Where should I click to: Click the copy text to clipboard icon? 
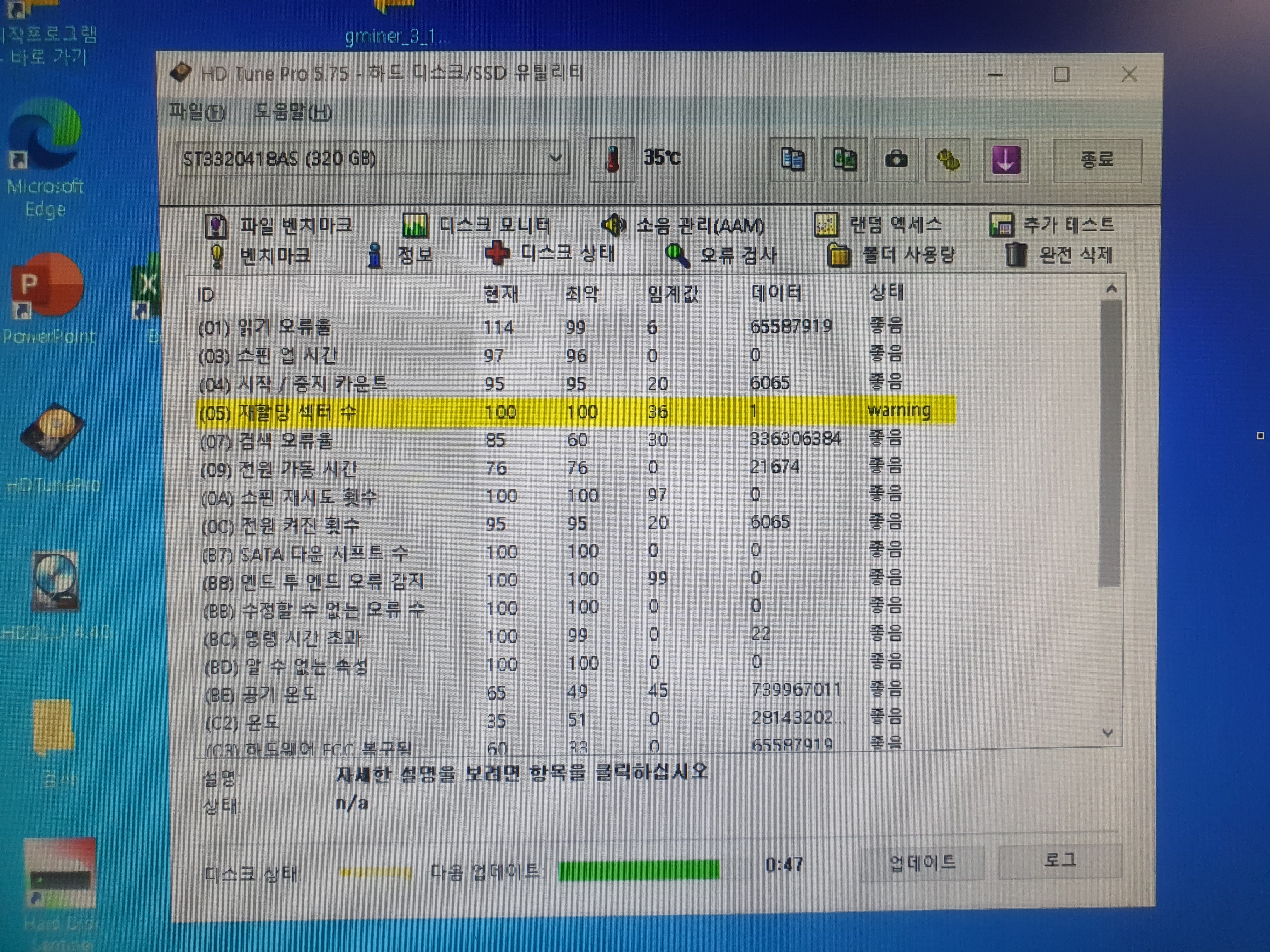tap(792, 160)
